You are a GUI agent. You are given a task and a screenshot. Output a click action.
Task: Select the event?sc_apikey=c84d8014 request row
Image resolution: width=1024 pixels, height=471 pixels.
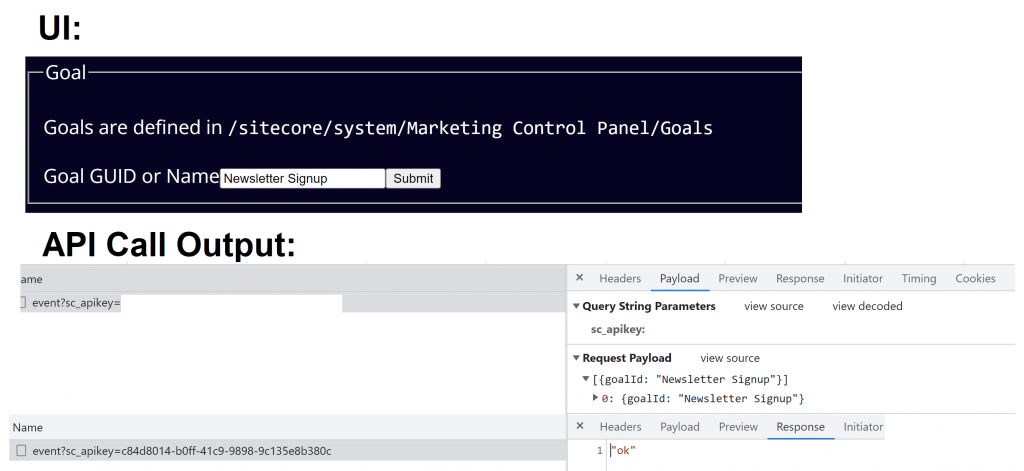[287, 450]
